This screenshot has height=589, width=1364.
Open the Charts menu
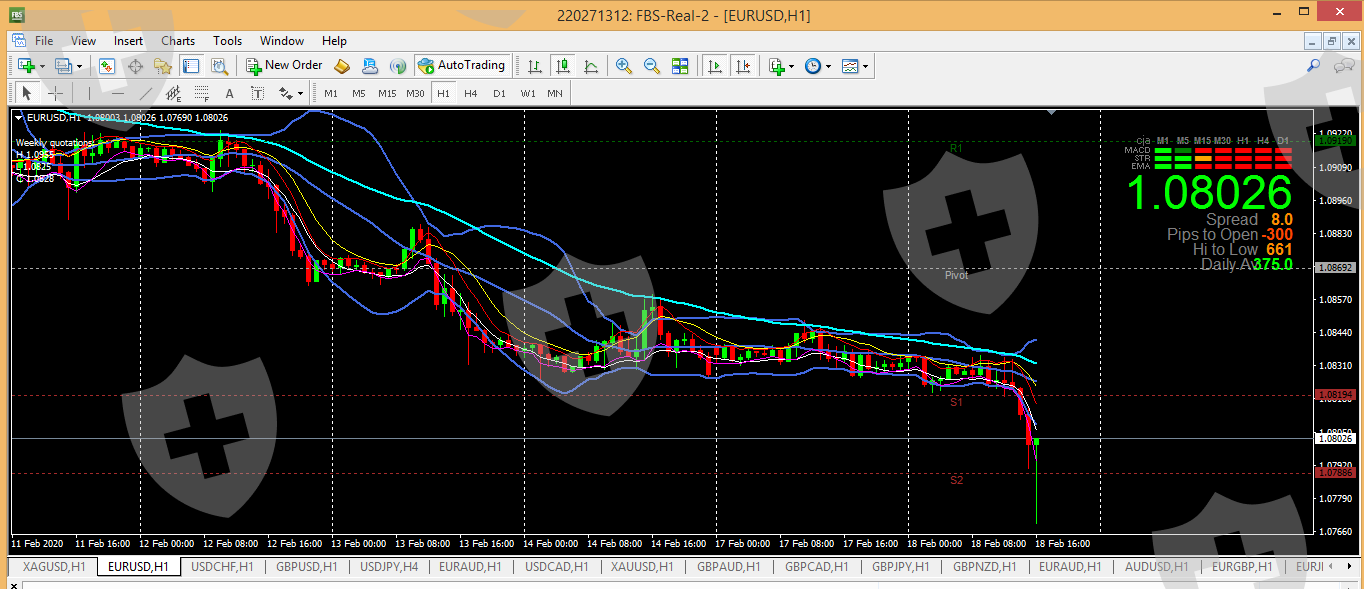178,41
